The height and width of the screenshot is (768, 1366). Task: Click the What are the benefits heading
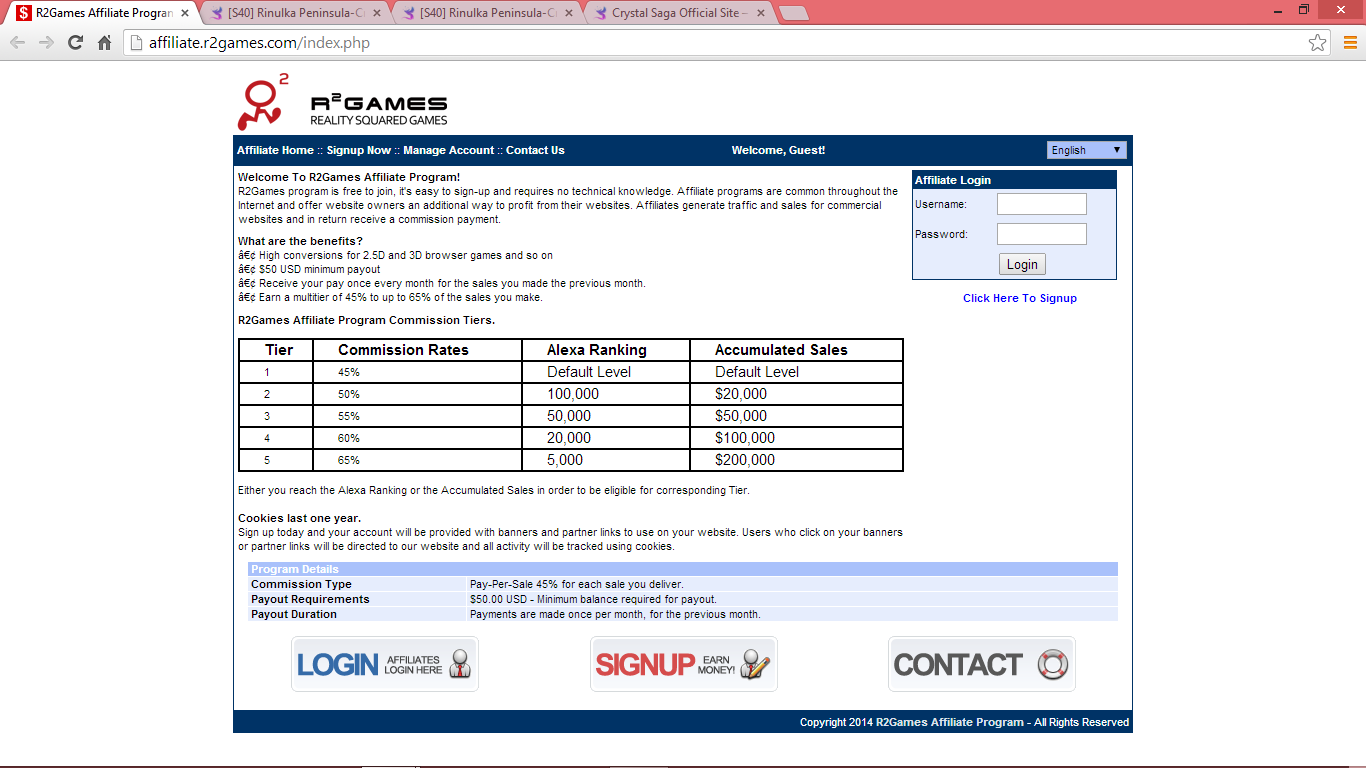(300, 241)
